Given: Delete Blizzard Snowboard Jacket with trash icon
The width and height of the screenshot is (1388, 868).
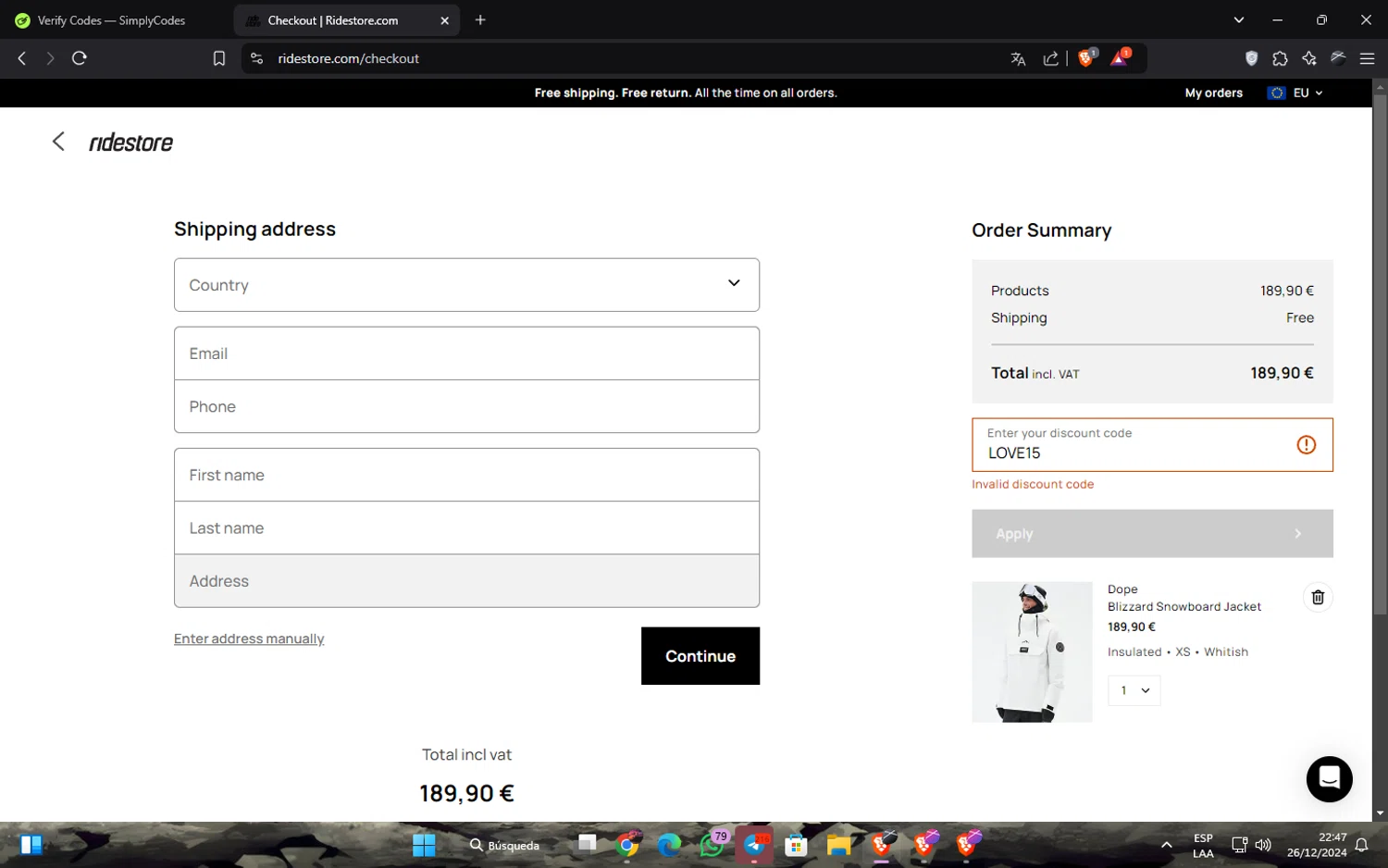Looking at the screenshot, I should pos(1318,598).
